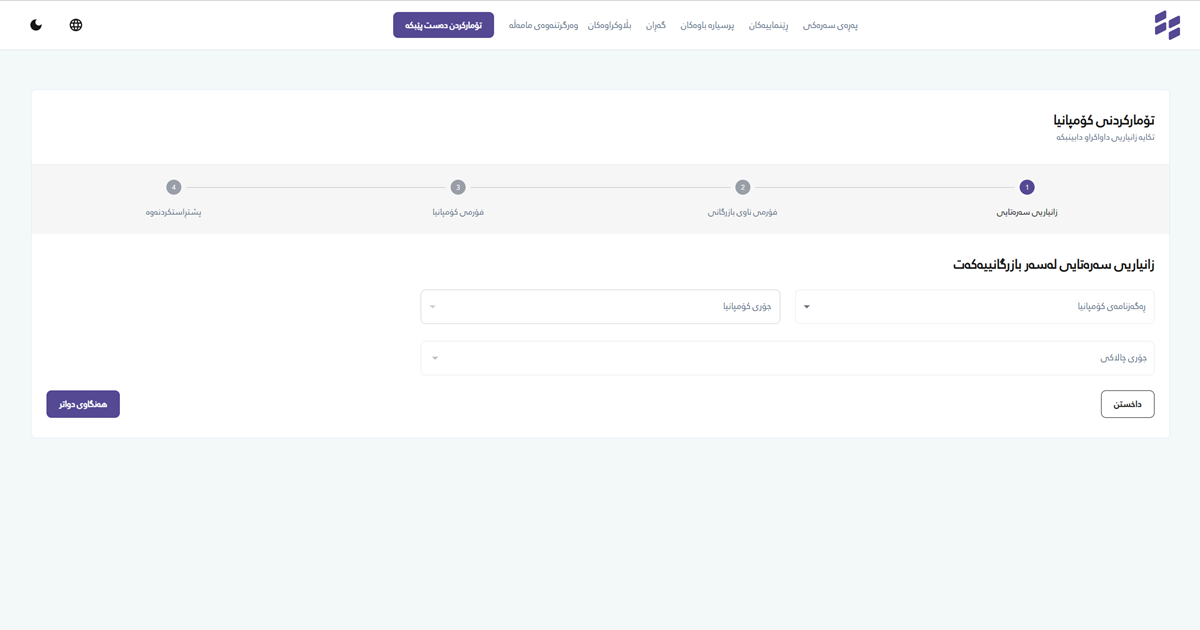Select step 3 circle in the stepper

[x=458, y=187]
